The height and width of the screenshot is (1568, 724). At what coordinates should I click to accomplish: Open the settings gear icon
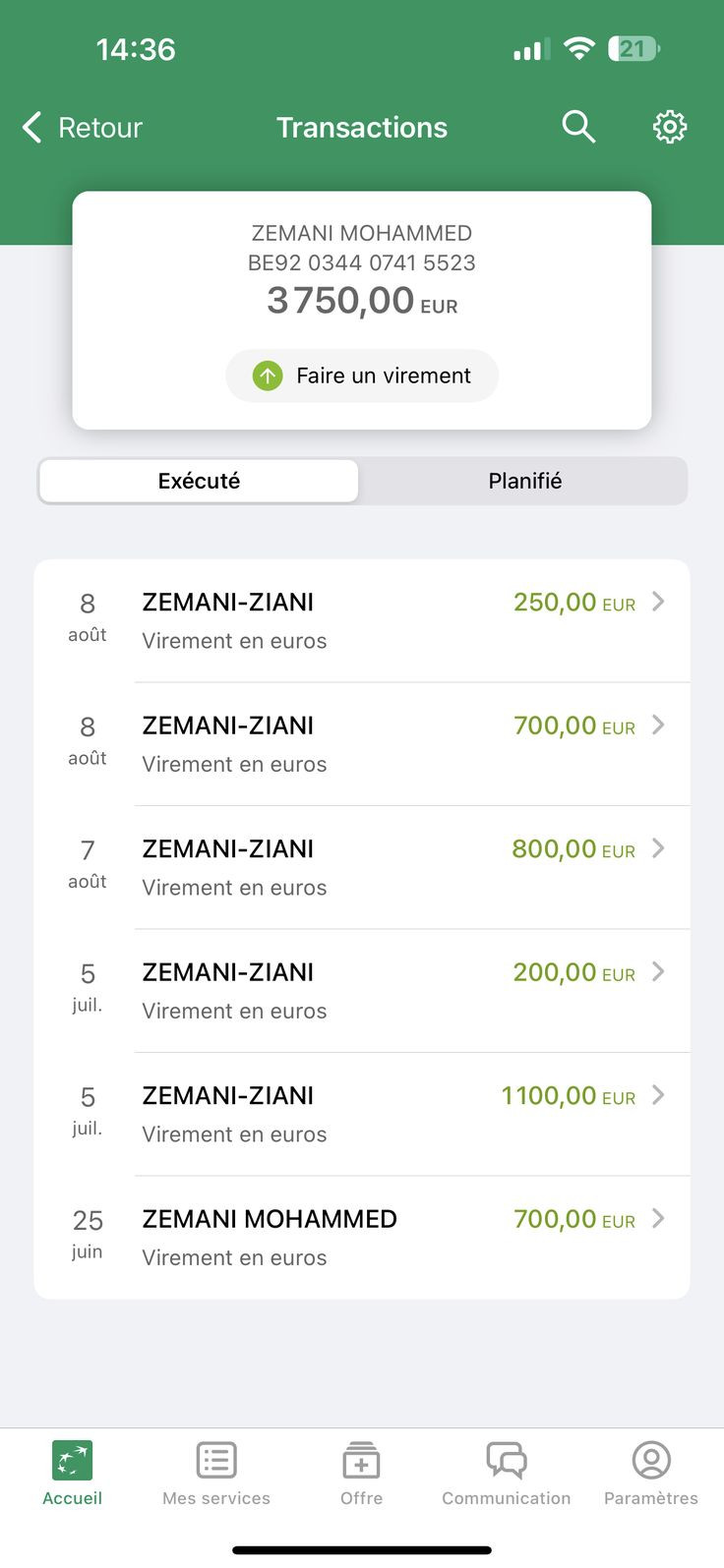[670, 127]
